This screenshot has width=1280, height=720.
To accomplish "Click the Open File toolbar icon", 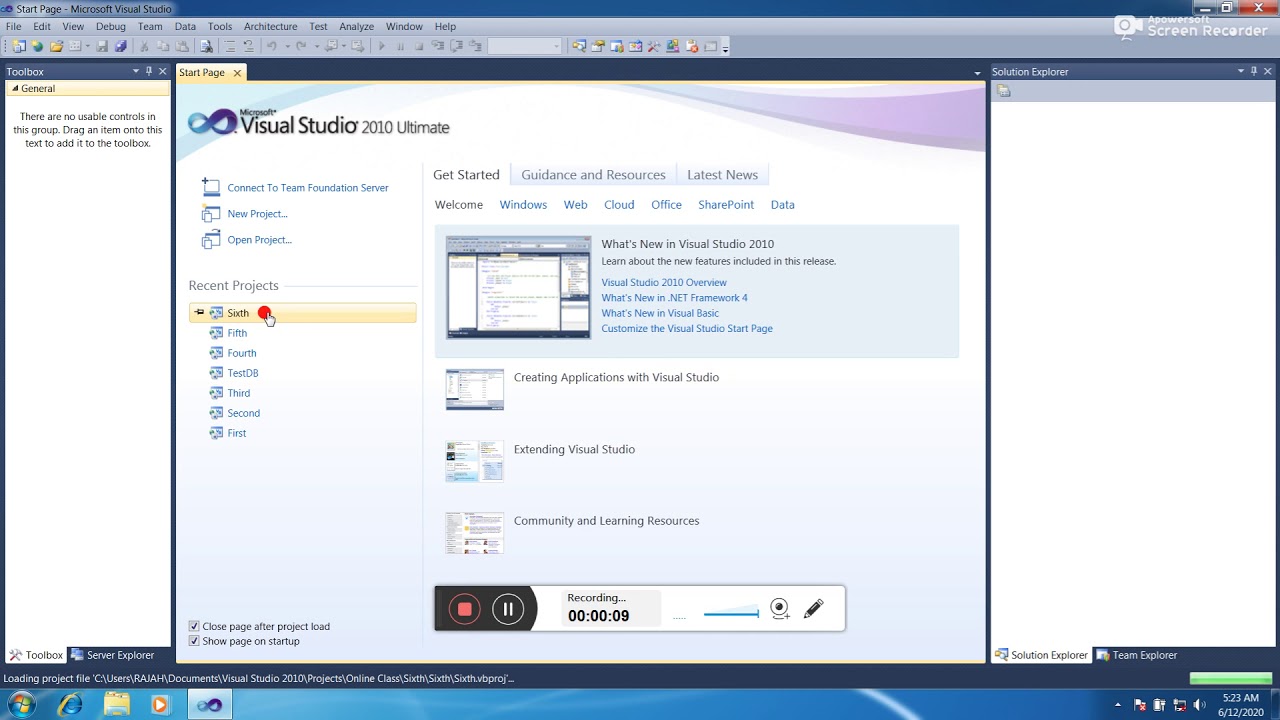I will (x=56, y=46).
